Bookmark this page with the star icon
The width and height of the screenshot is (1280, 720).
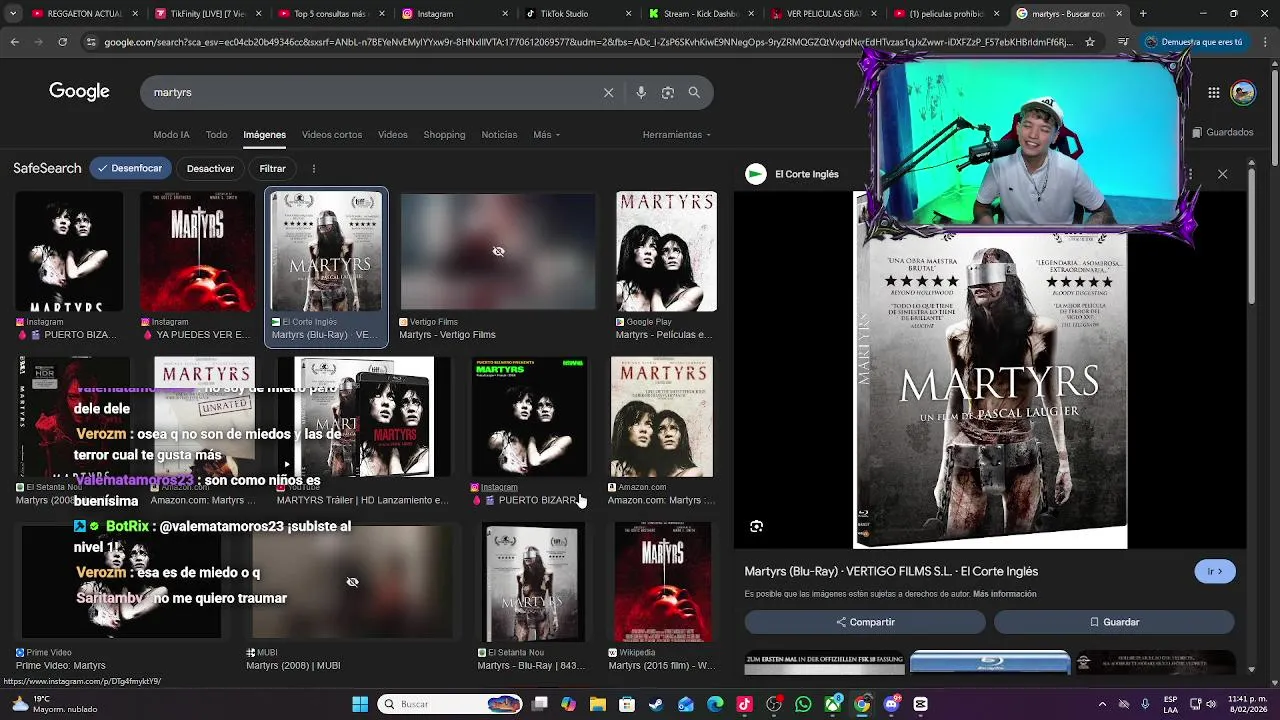click(1090, 42)
